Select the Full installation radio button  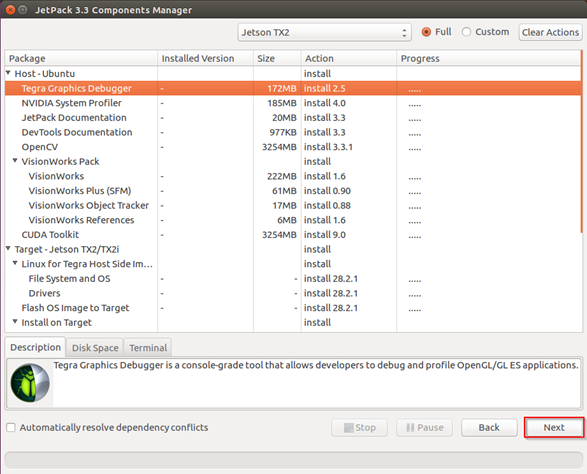[426, 32]
